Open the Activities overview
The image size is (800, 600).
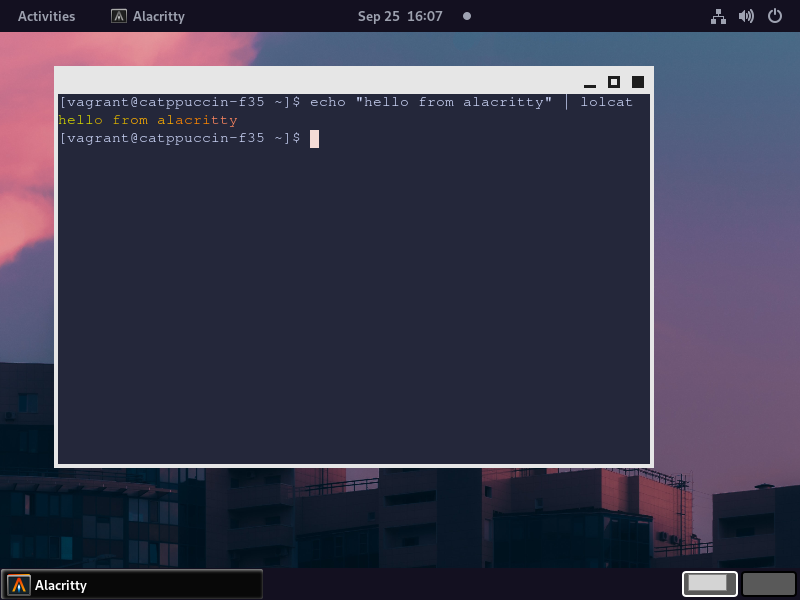coord(46,16)
